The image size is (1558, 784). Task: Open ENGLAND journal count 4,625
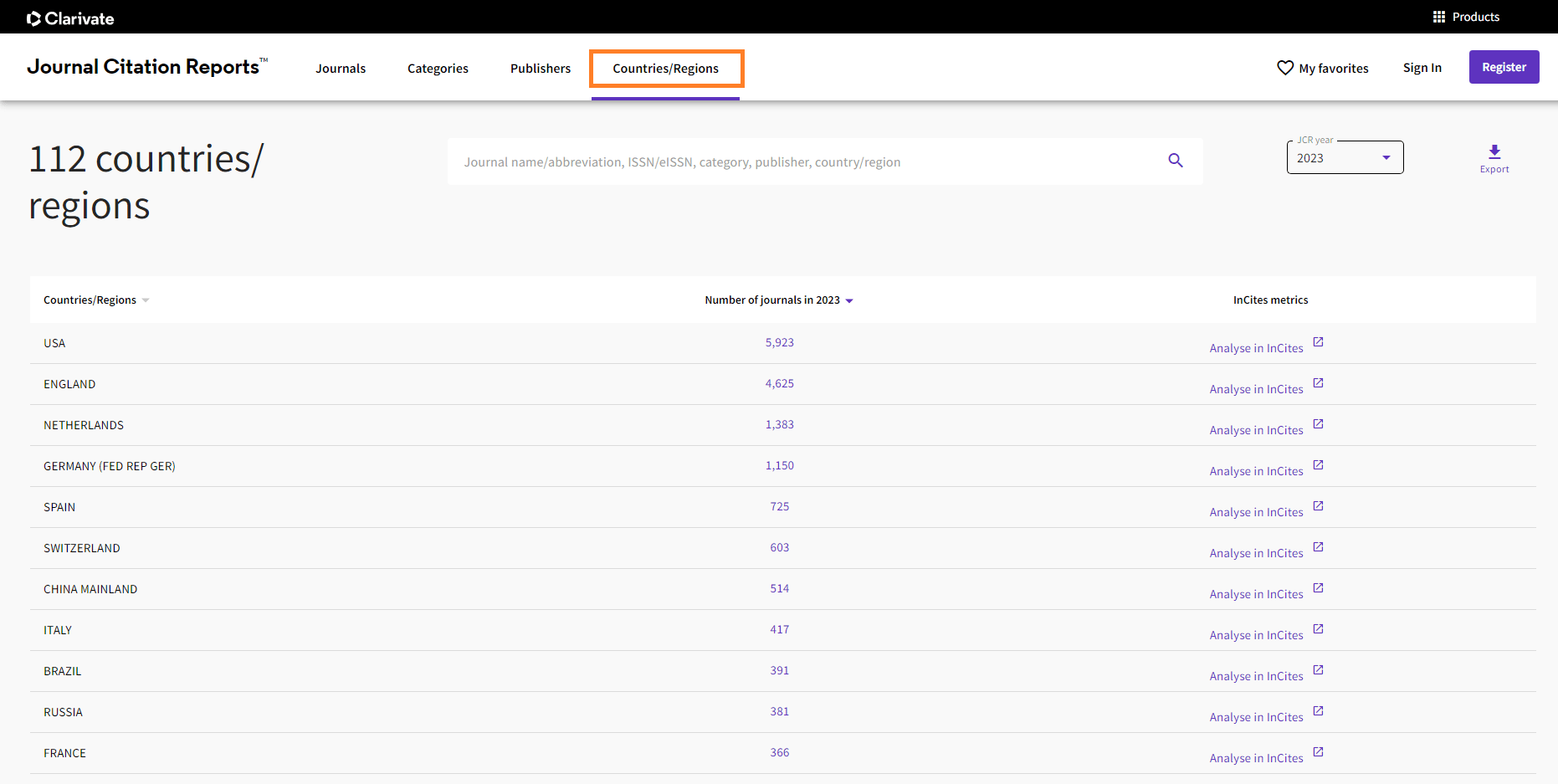pyautogui.click(x=779, y=383)
